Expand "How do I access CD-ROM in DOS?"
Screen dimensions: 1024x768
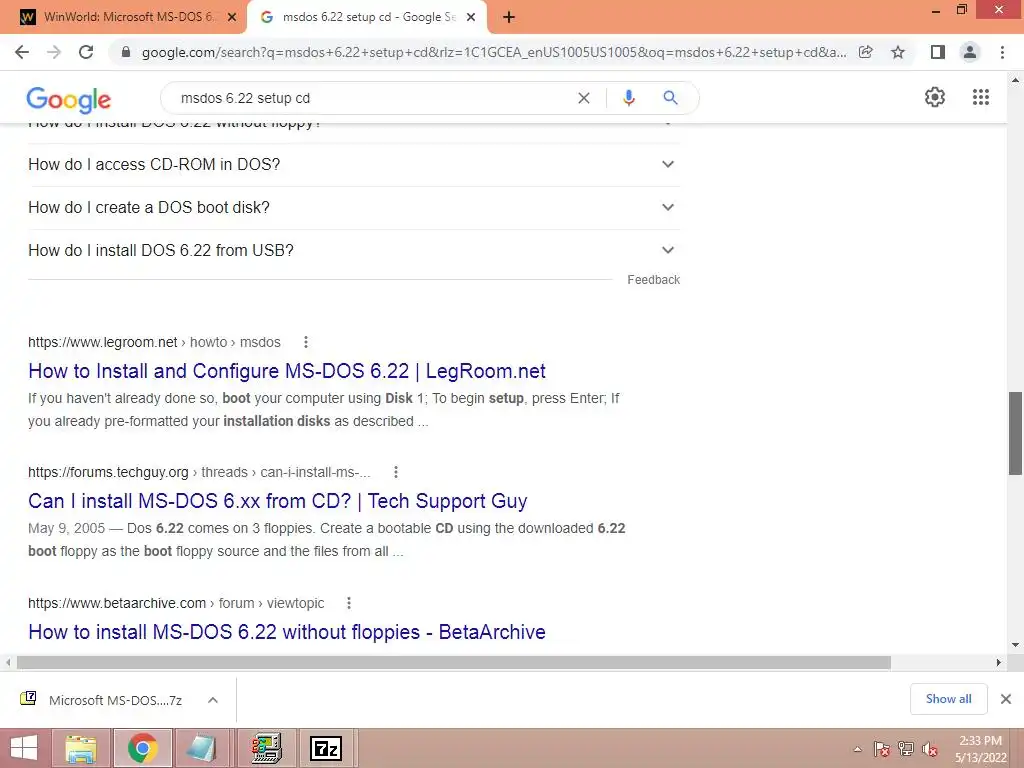pyautogui.click(x=353, y=165)
